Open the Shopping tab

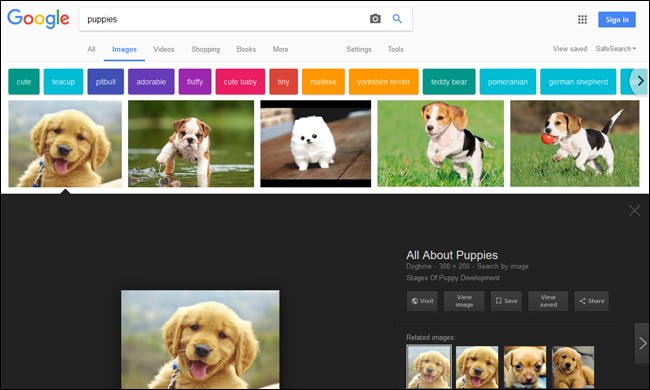206,49
